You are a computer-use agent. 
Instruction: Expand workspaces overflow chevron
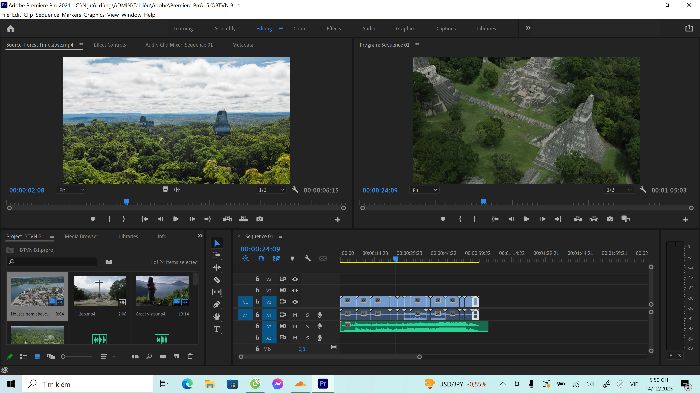coord(528,28)
